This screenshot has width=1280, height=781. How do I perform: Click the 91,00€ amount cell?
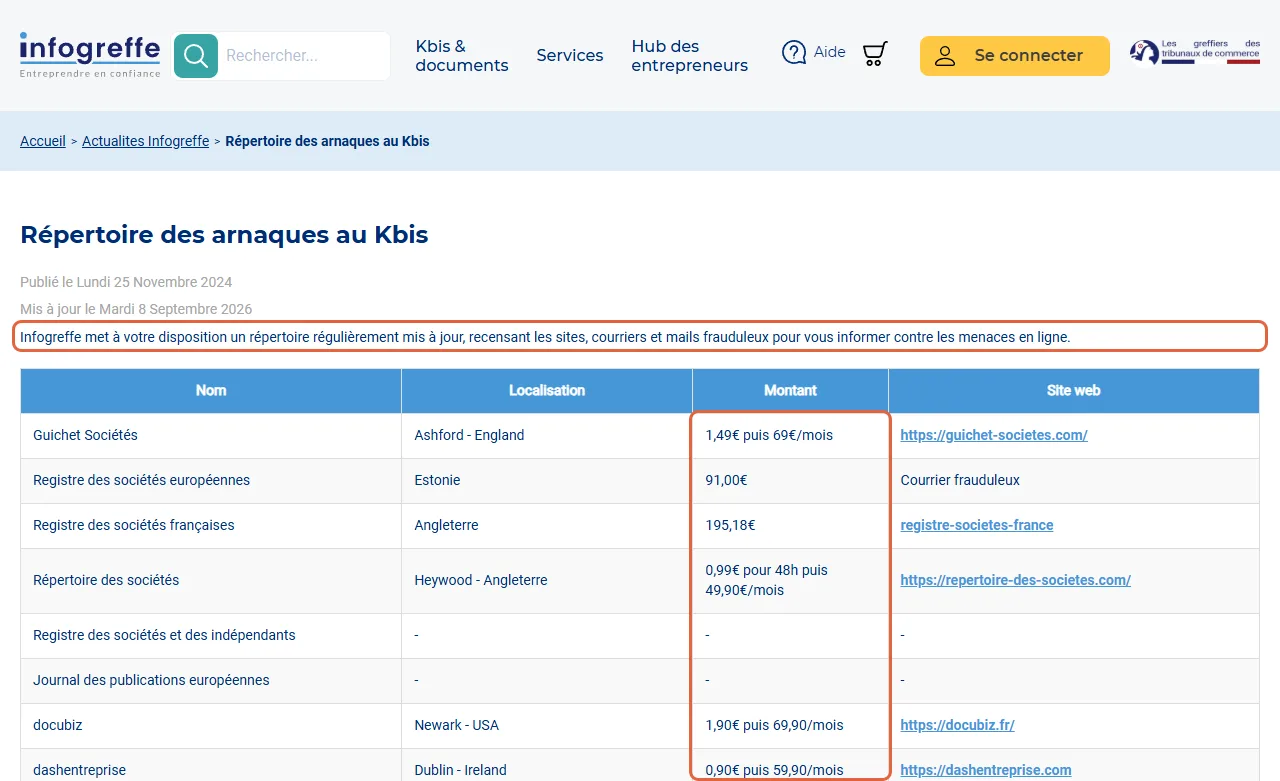(790, 481)
